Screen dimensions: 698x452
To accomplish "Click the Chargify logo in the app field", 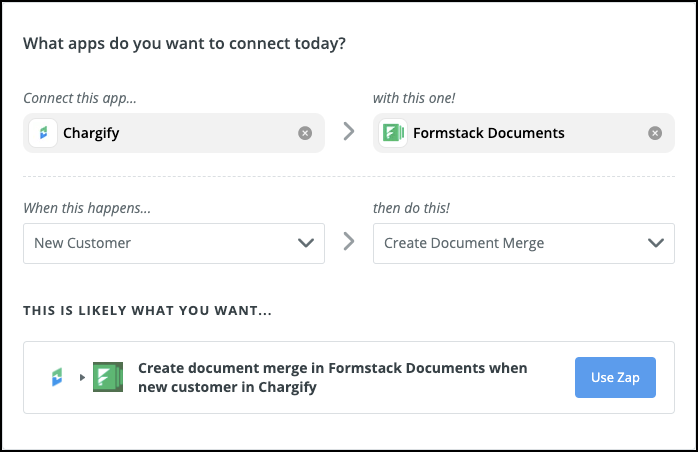I will tap(42, 133).
